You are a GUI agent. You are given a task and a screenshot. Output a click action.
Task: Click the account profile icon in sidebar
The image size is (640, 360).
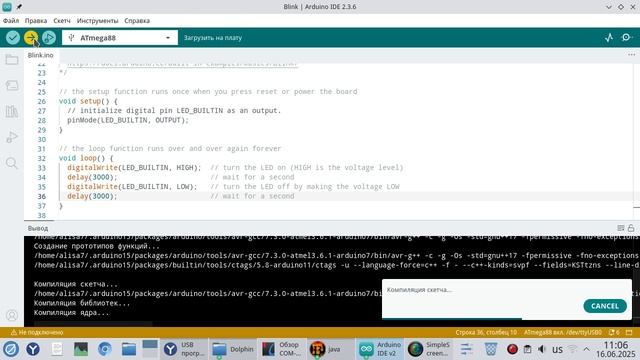(x=12, y=316)
